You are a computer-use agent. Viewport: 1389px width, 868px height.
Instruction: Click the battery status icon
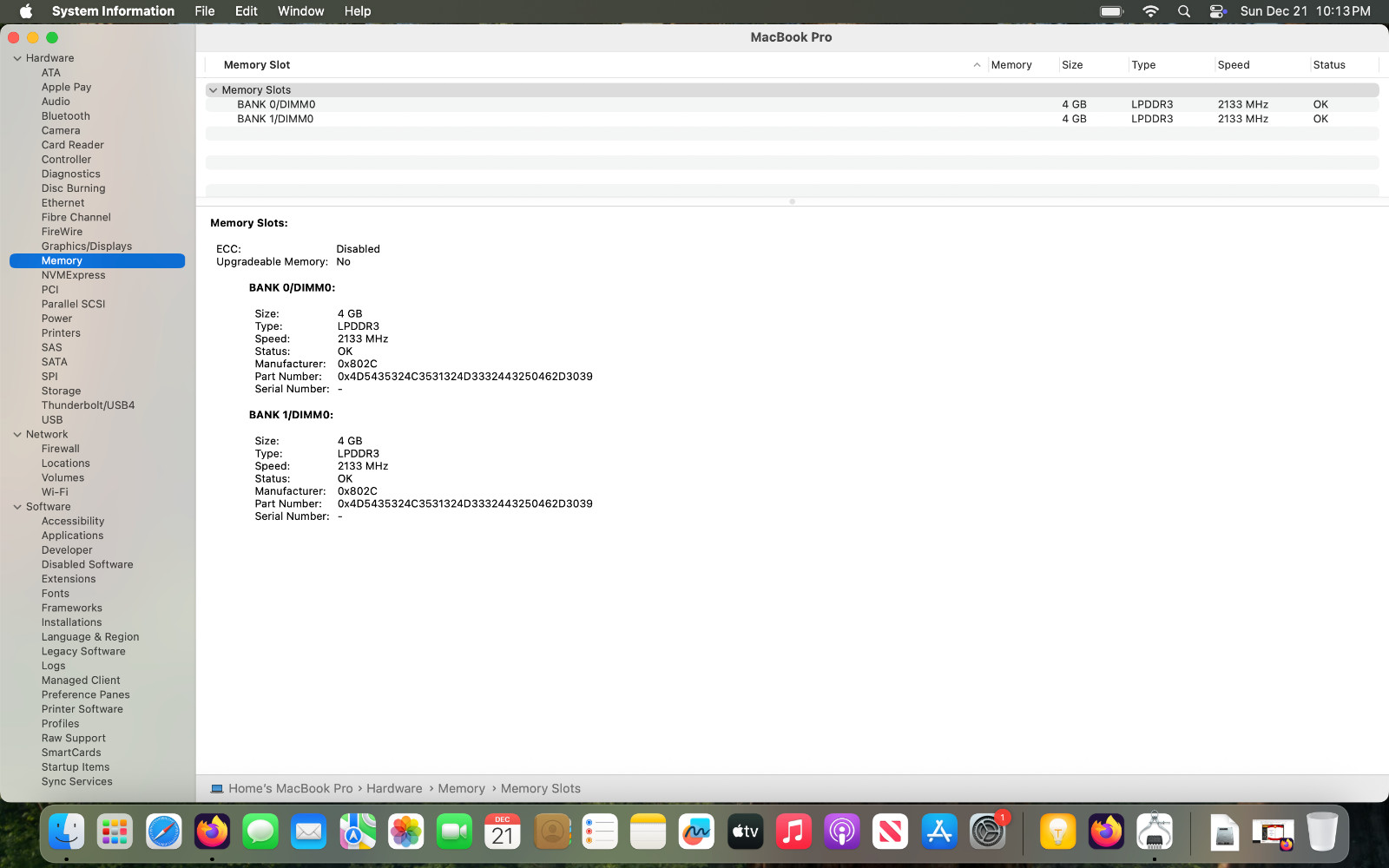[1112, 11]
